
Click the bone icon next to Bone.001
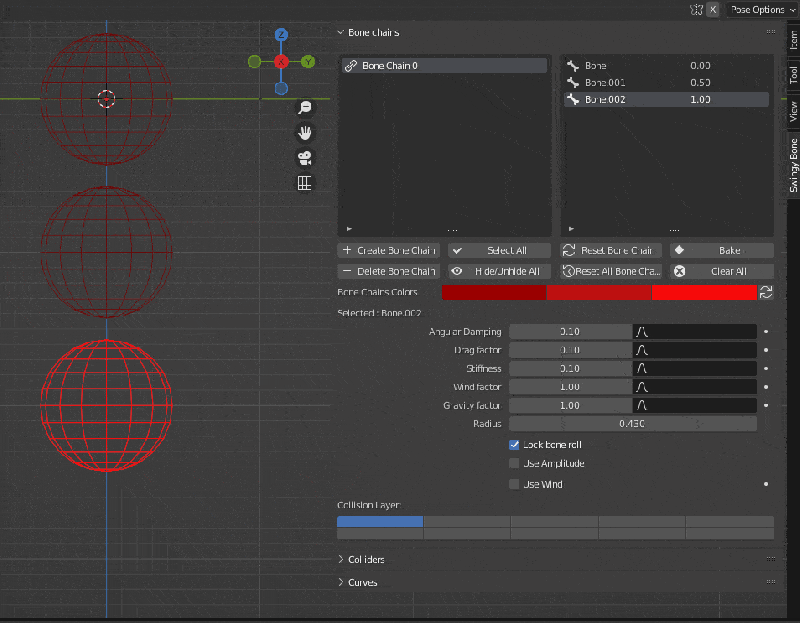[x=573, y=83]
